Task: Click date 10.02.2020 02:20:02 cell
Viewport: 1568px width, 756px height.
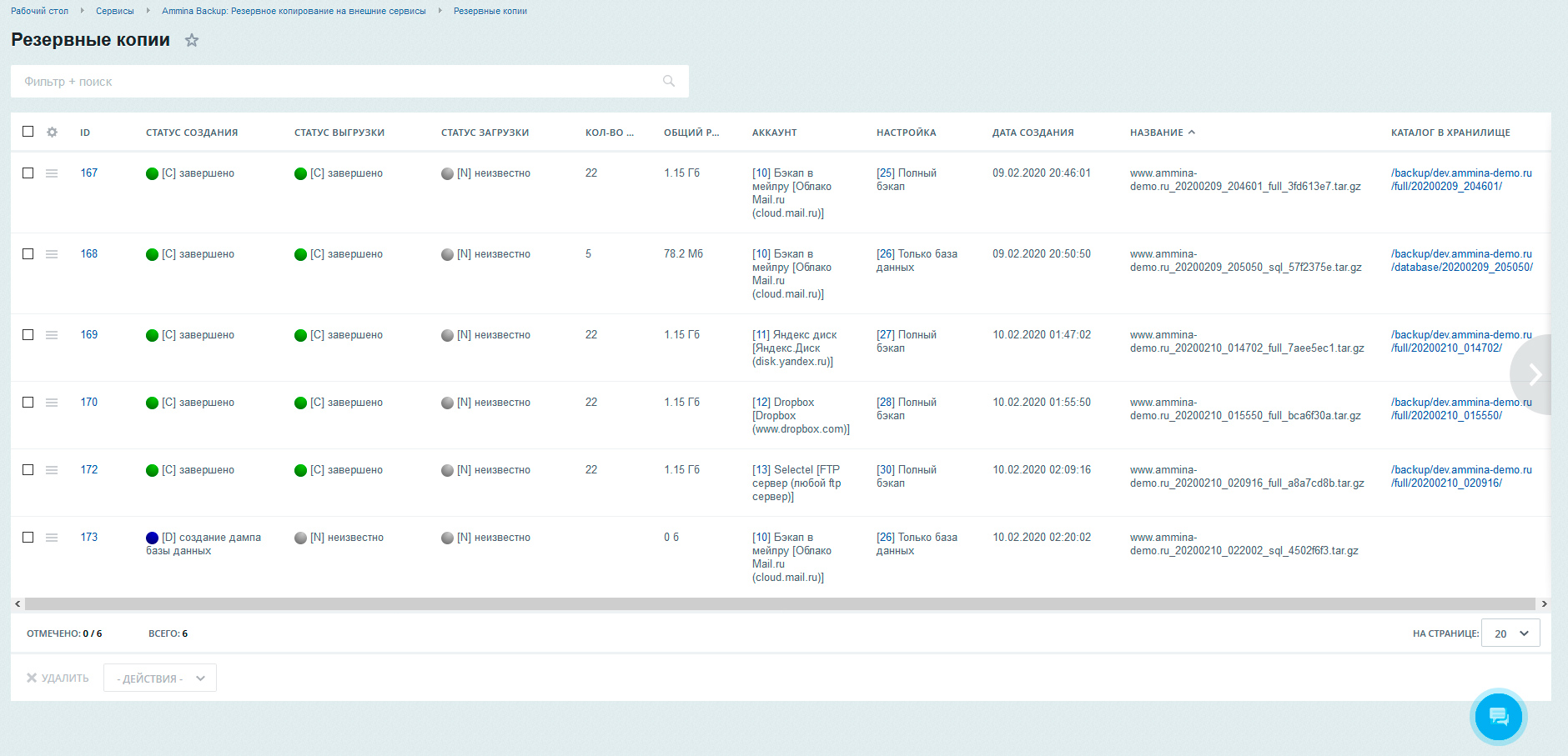Action: pos(1042,537)
